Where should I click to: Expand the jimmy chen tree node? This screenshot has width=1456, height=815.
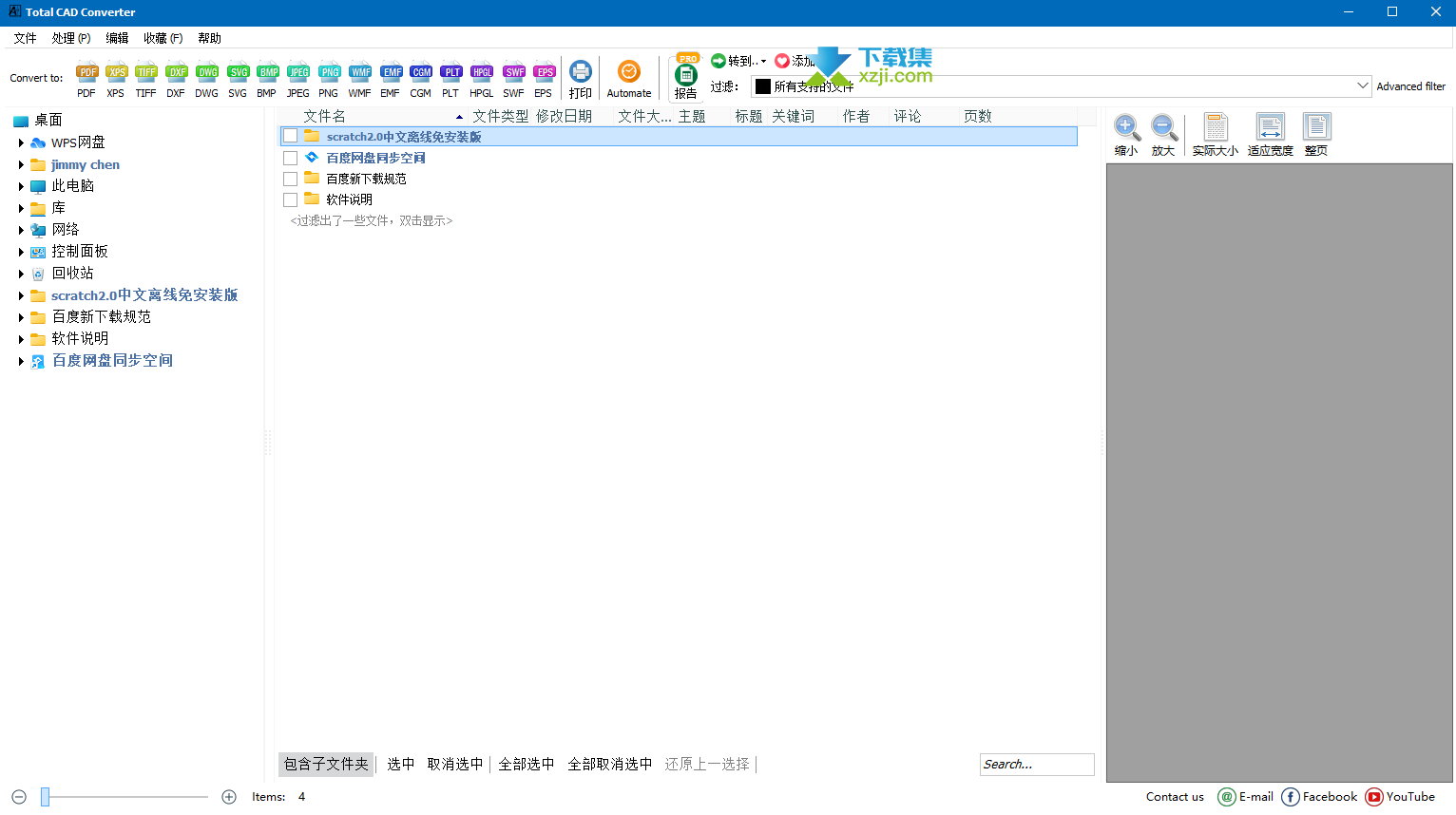pyautogui.click(x=21, y=164)
